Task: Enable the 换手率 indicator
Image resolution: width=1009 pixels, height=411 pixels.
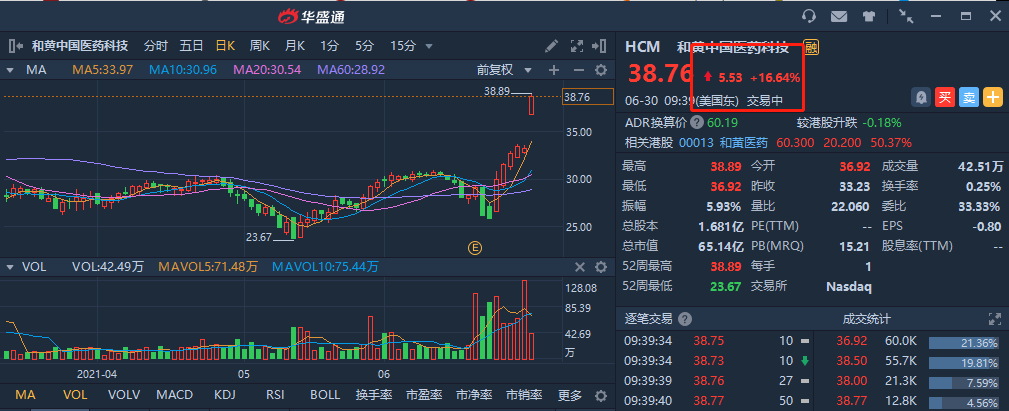Action: point(374,396)
